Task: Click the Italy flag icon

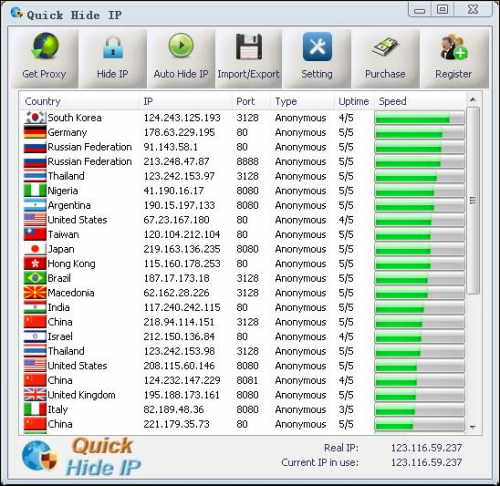Action: click(x=35, y=409)
